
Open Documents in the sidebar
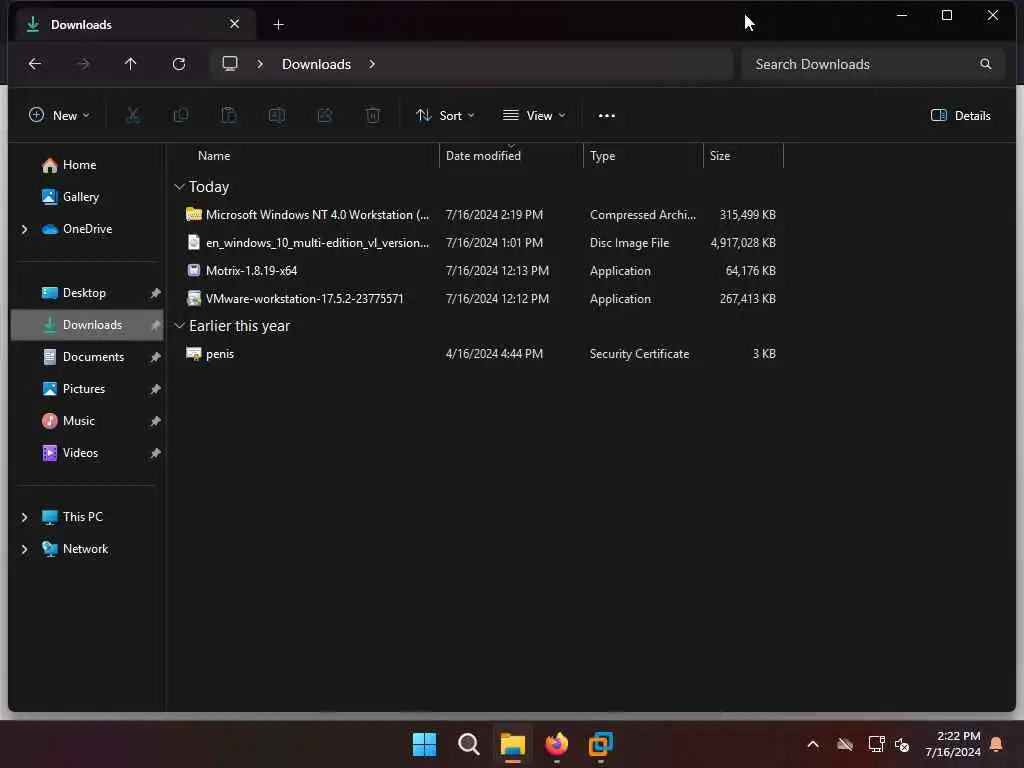[x=93, y=357]
